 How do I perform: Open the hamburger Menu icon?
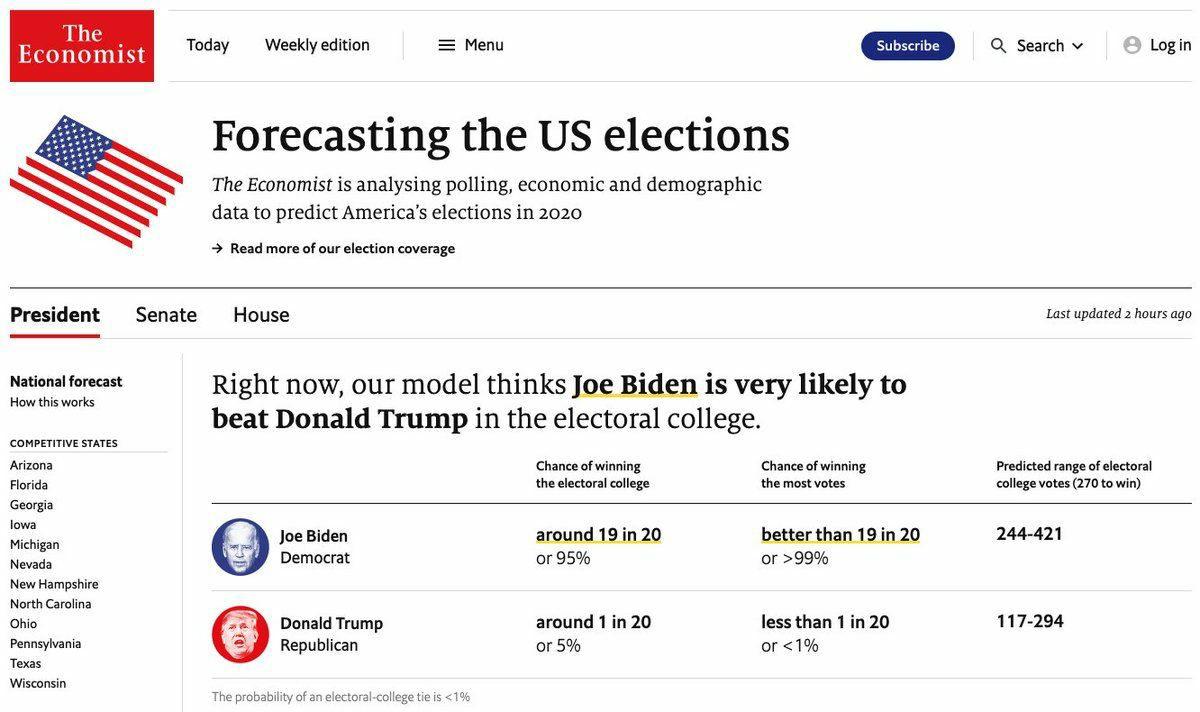point(447,45)
